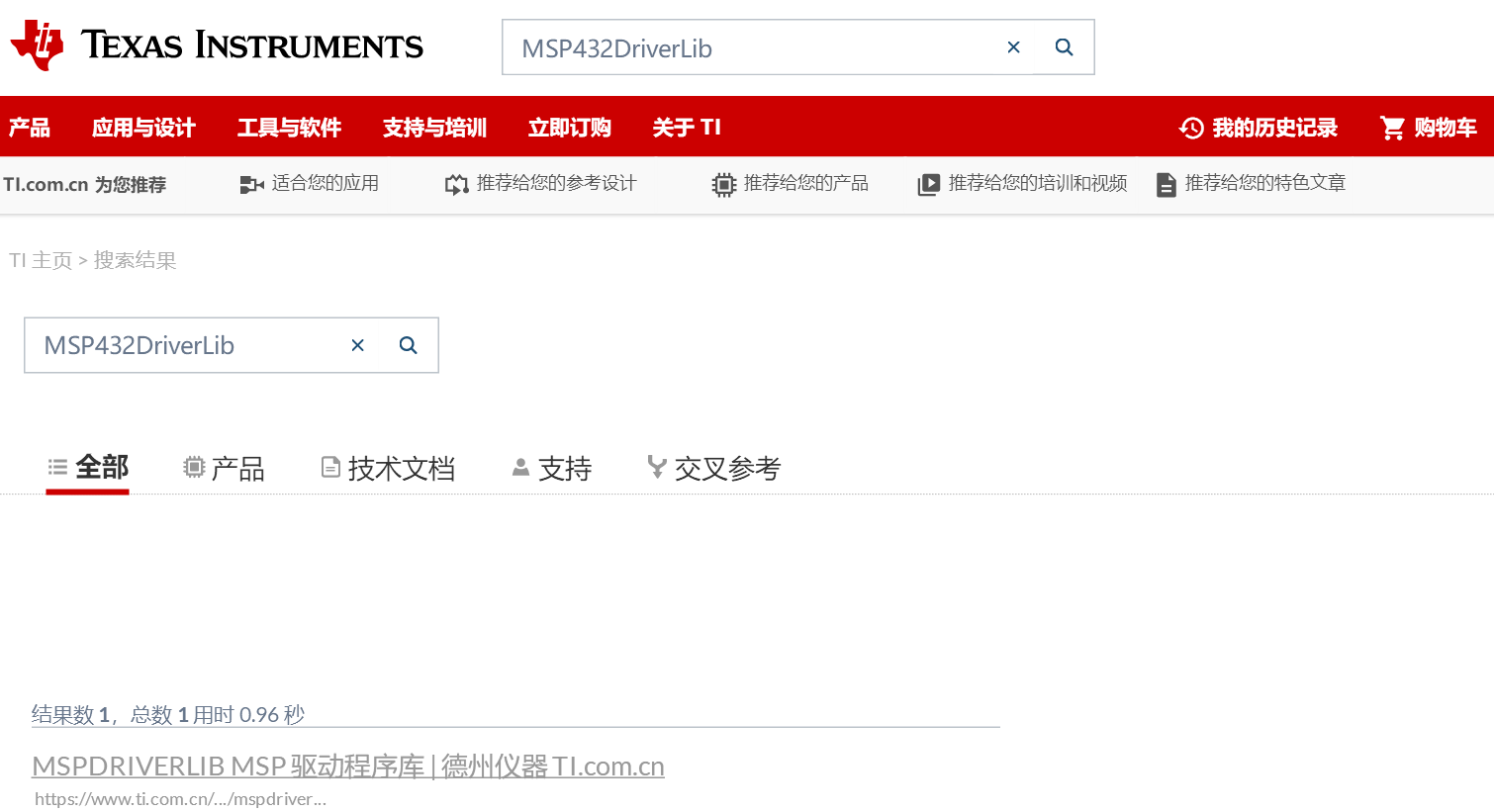This screenshot has width=1494, height=812.
Task: Click the document icon for featured articles
Action: 1167,184
